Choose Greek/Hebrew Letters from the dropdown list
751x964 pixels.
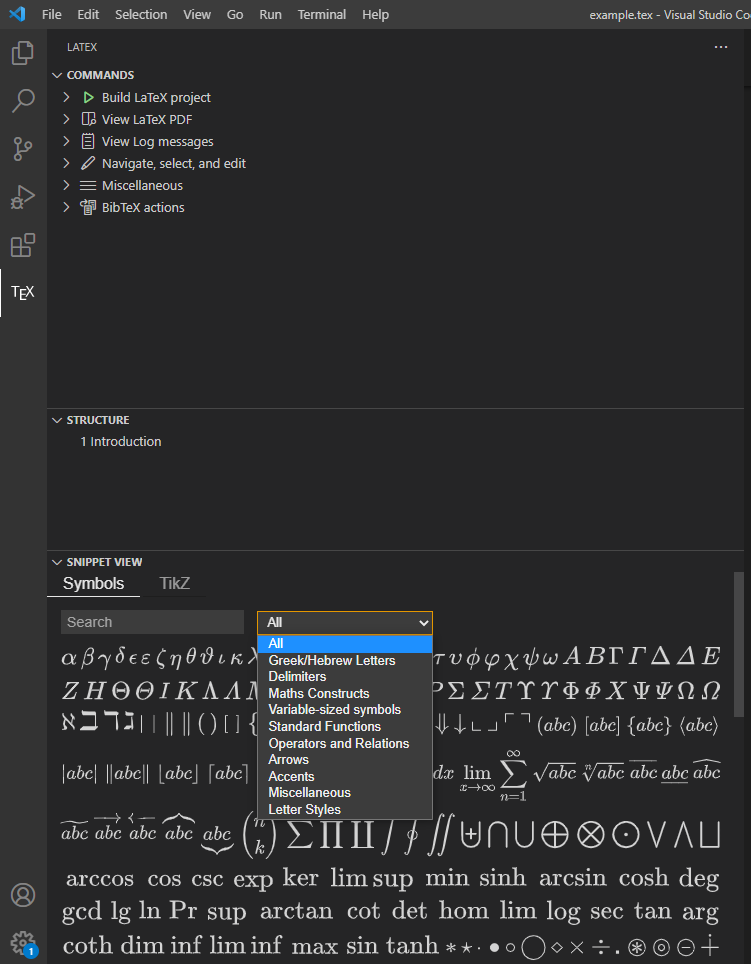tap(332, 660)
